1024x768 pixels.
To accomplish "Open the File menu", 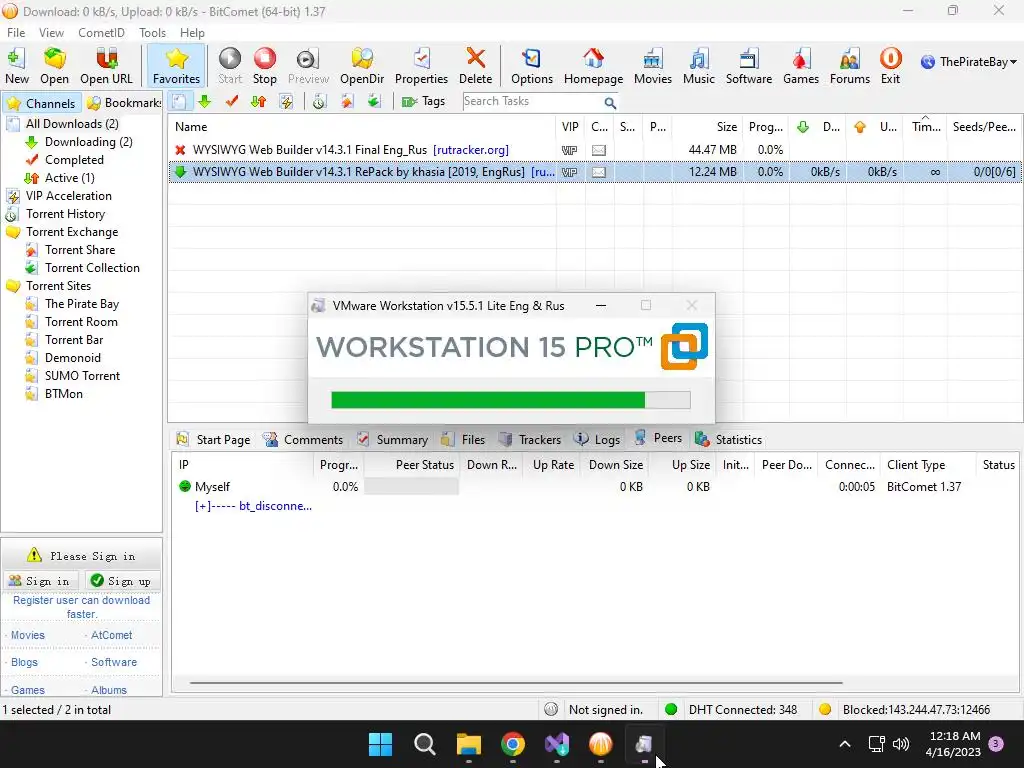I will tap(16, 33).
